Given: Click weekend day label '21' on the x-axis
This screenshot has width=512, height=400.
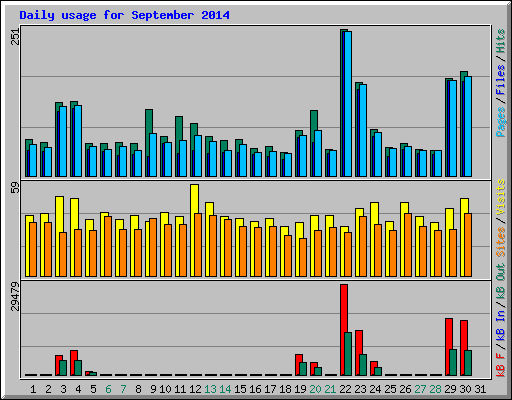Looking at the screenshot, I should [x=330, y=389].
